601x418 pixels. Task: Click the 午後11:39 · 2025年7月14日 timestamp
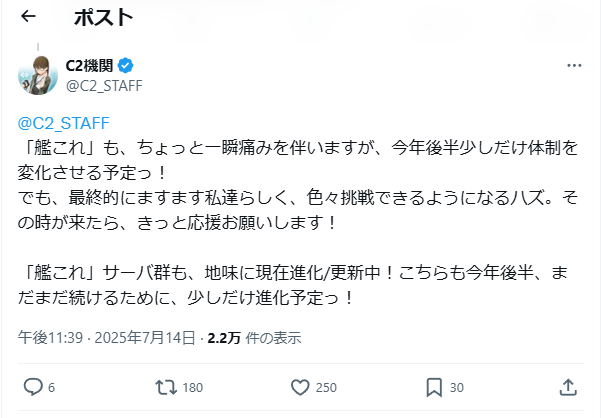click(x=106, y=336)
